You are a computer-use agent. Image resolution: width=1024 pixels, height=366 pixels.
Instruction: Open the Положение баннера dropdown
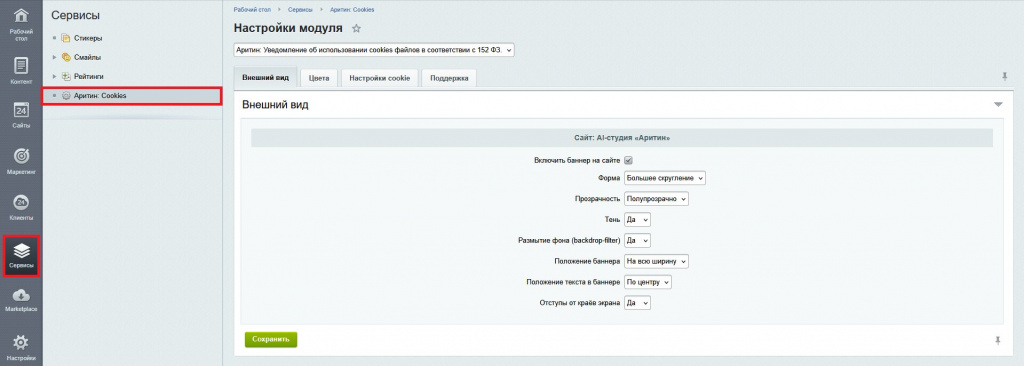(656, 261)
